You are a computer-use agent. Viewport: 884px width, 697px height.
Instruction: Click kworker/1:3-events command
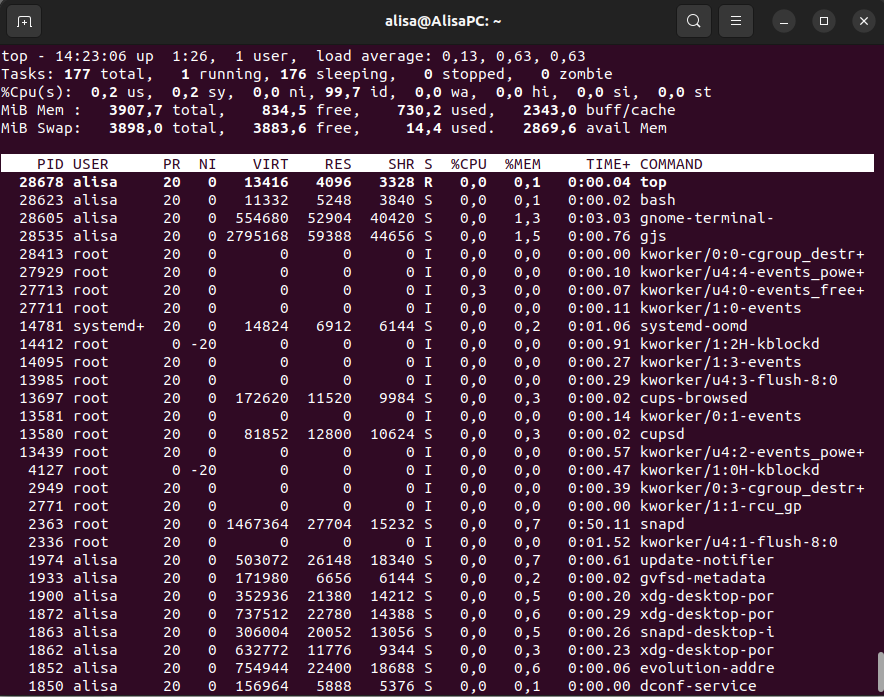pyautogui.click(x=721, y=362)
